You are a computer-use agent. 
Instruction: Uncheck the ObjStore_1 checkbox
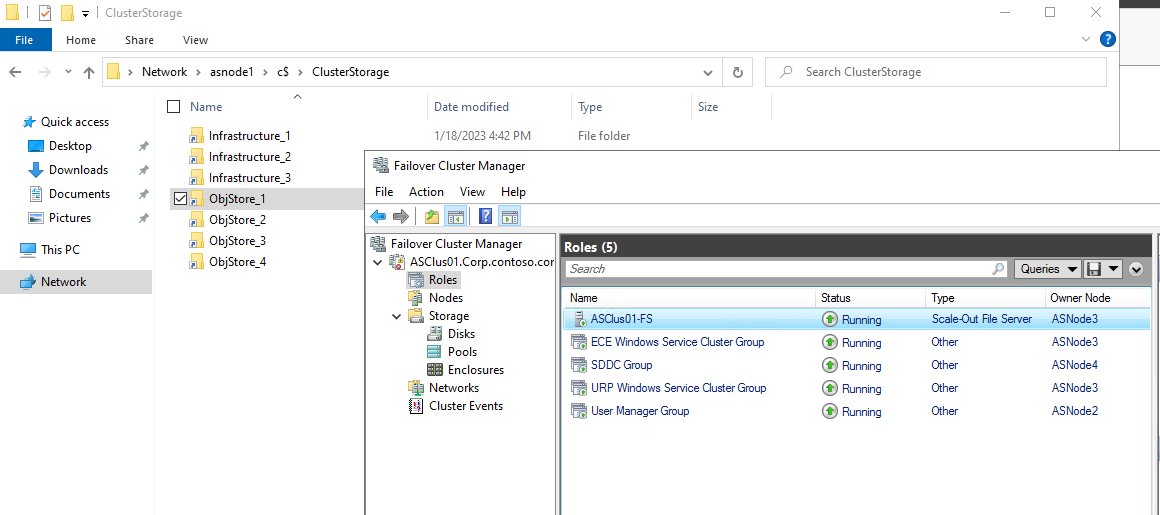coord(180,199)
